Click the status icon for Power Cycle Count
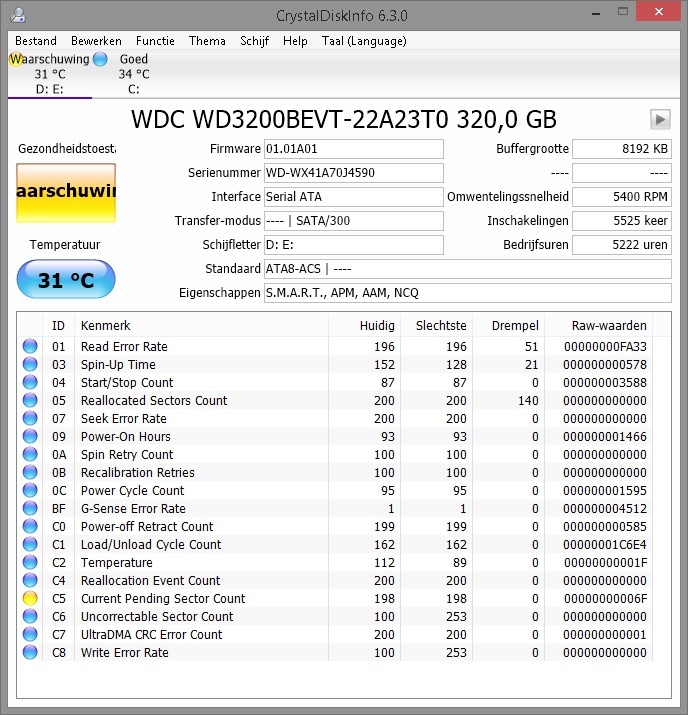 [x=30, y=490]
